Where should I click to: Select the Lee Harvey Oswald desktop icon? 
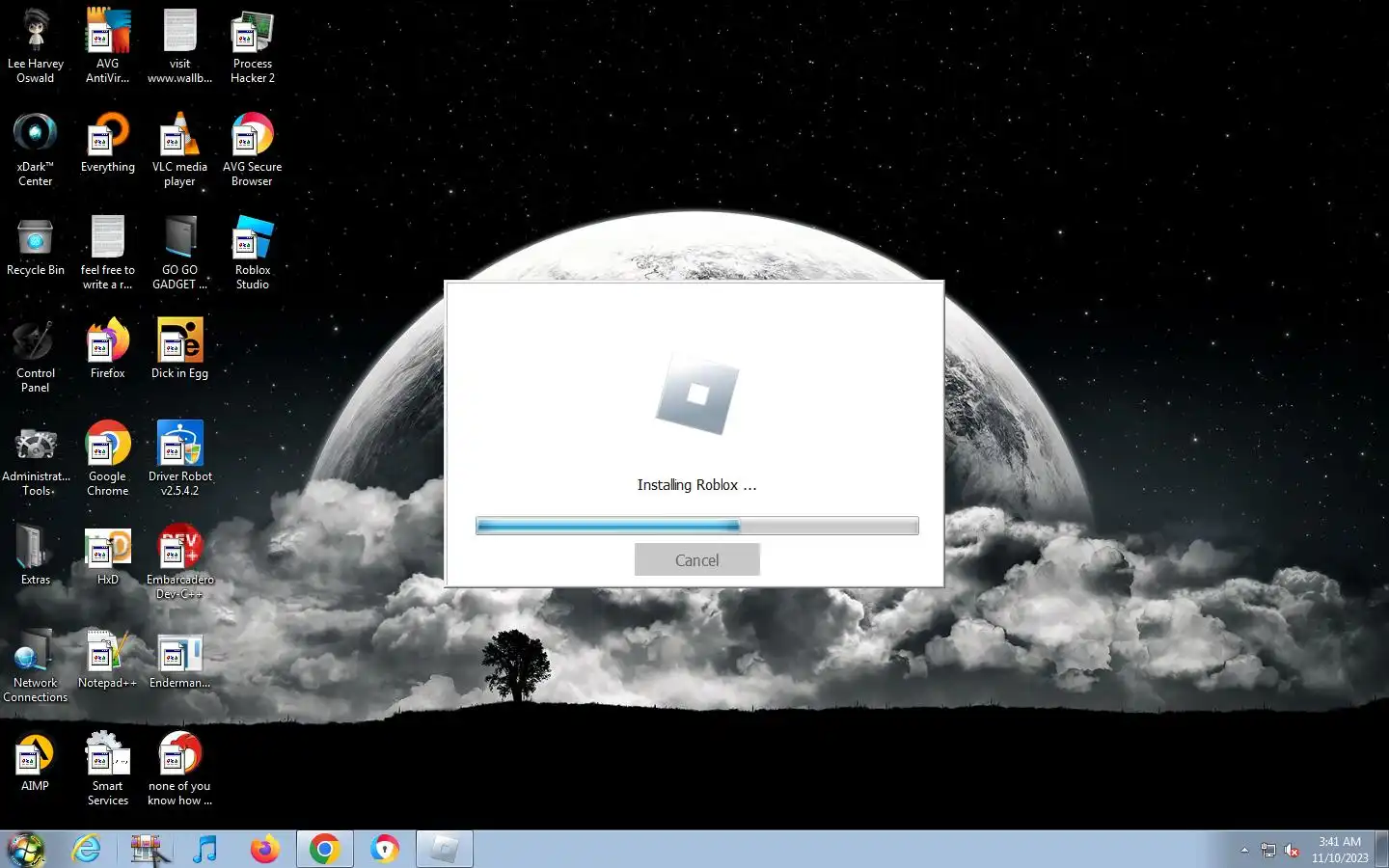pos(36,45)
